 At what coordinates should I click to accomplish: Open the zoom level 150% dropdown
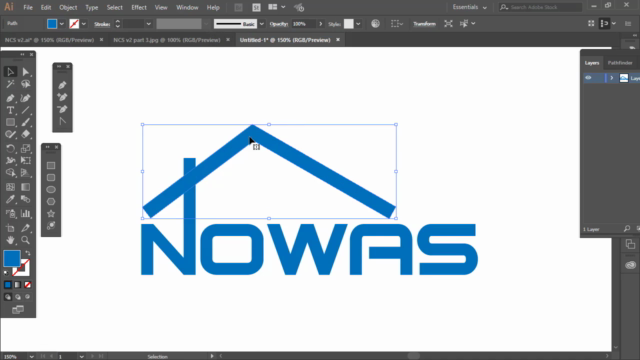[x=31, y=357]
